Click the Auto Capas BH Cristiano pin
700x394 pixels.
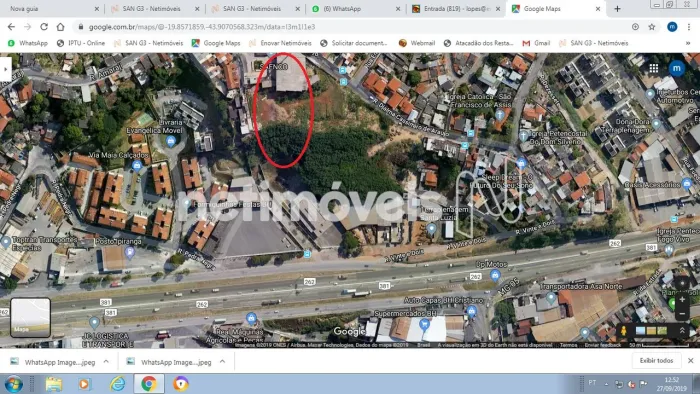pyautogui.click(x=471, y=311)
